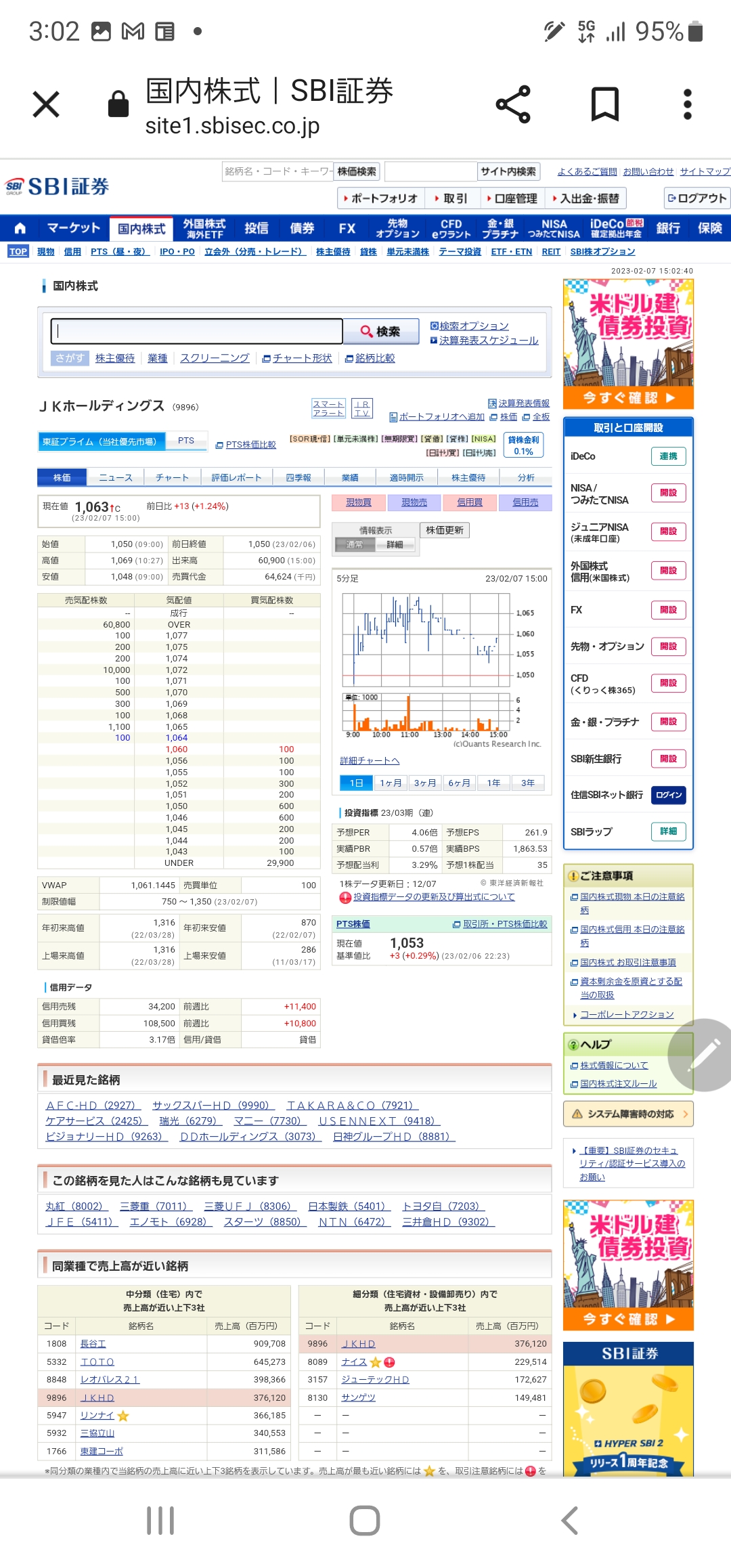Click 住信SBIネット銀行 ログイン button

pyautogui.click(x=669, y=795)
